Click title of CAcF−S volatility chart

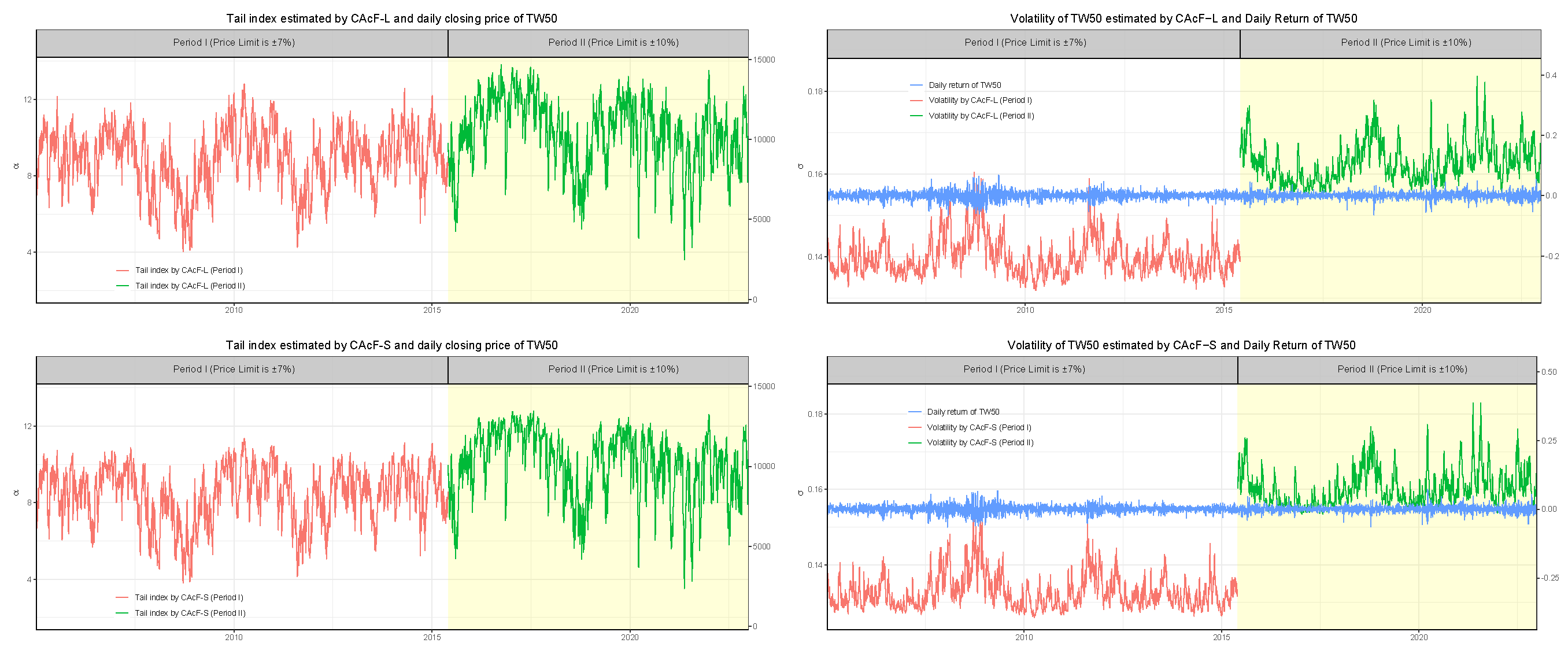point(1181,345)
